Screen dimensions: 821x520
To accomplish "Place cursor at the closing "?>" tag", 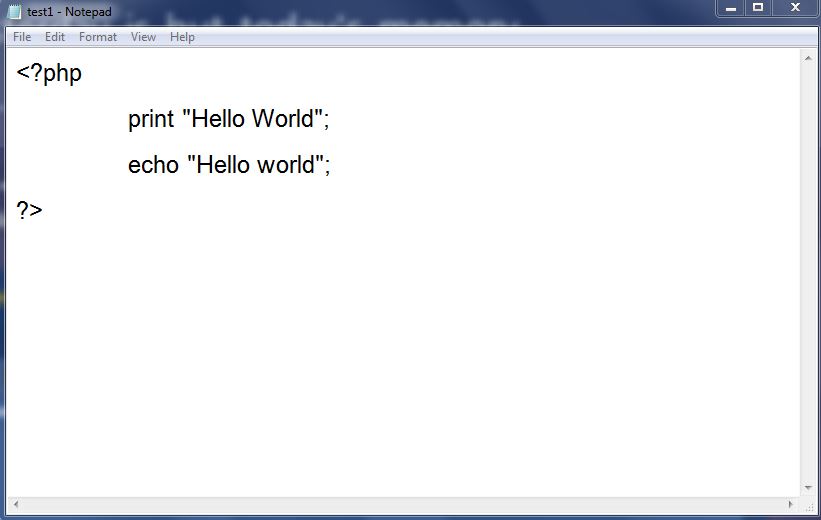I will [x=29, y=210].
